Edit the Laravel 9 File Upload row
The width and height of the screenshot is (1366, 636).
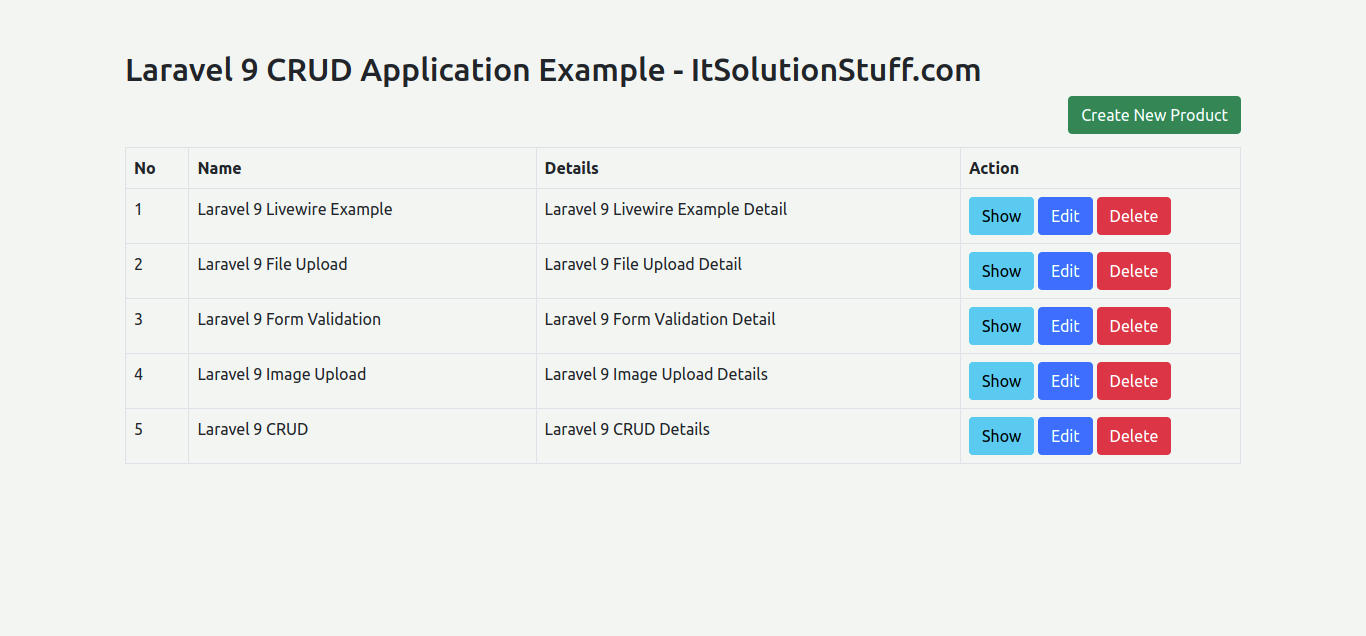tap(1065, 271)
